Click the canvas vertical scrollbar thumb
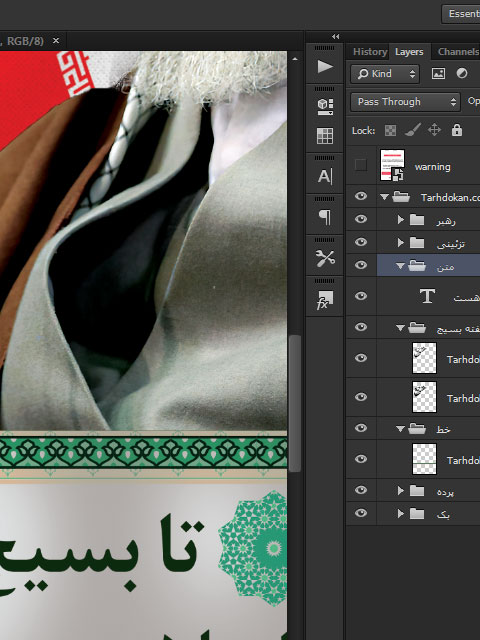 point(295,403)
